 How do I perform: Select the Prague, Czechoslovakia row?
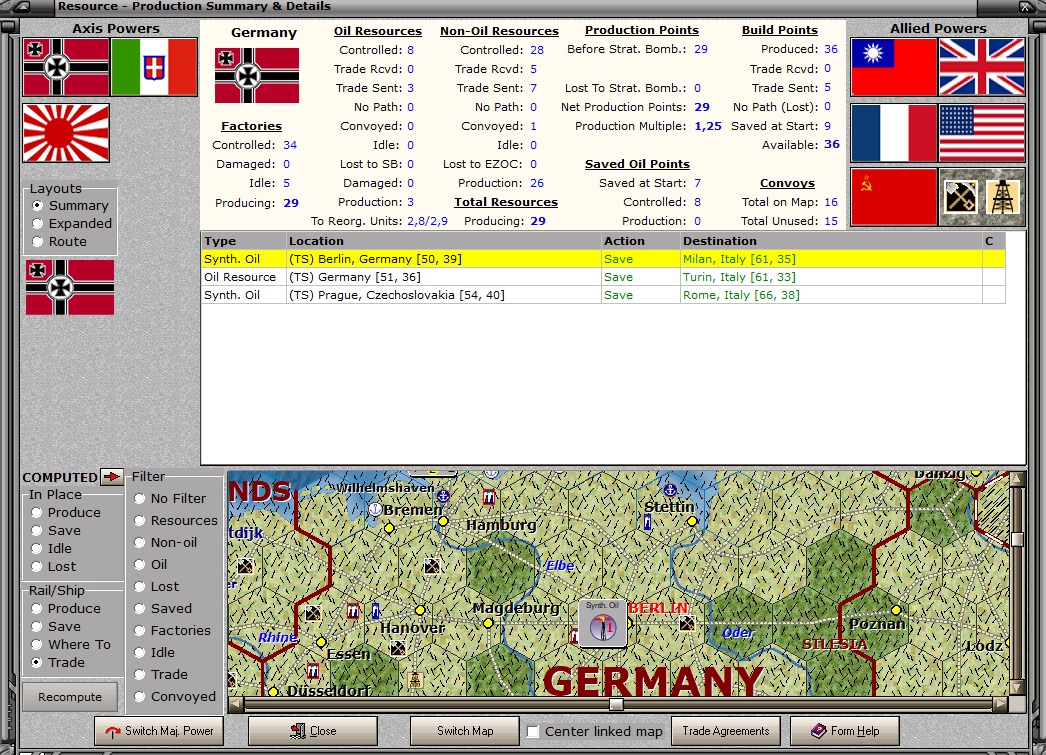(x=603, y=295)
